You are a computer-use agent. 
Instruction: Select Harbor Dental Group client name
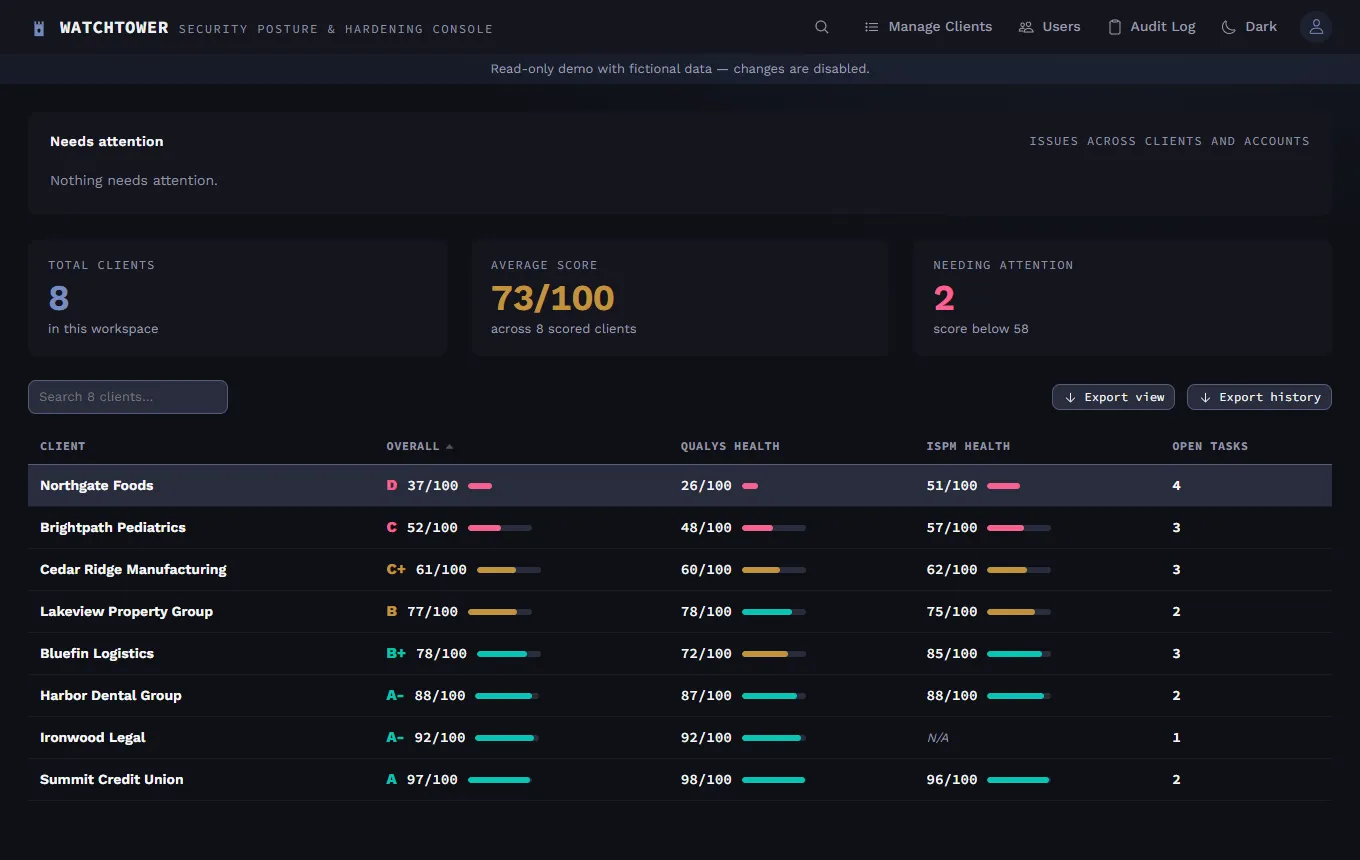point(111,696)
